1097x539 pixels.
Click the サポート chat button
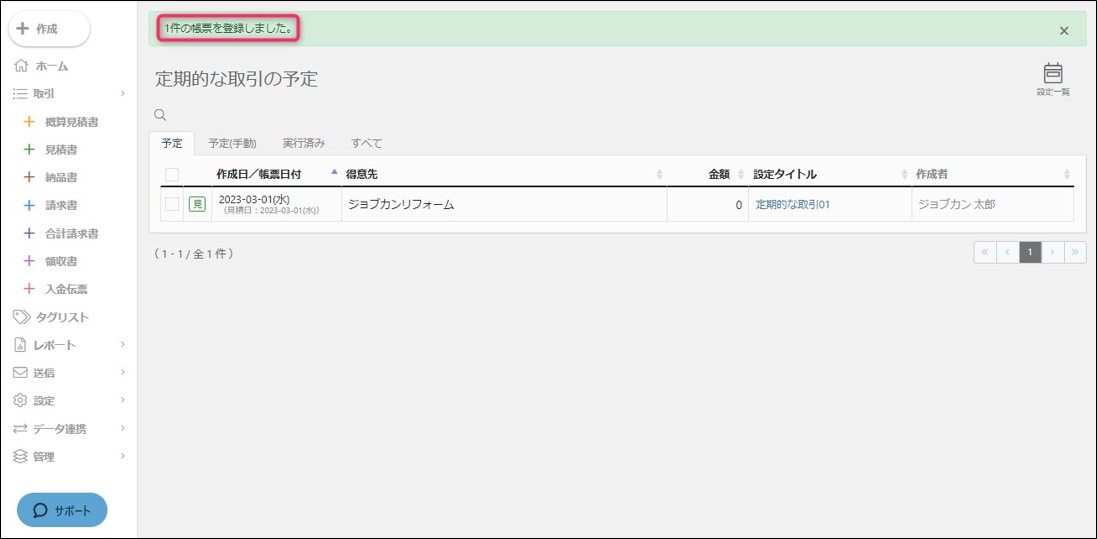pos(62,510)
